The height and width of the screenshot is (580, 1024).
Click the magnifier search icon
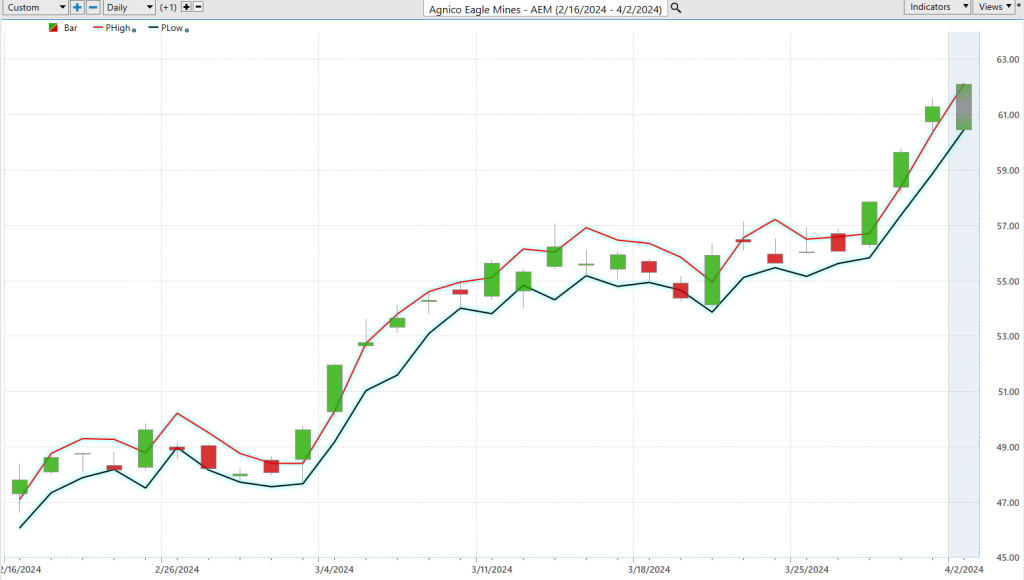click(676, 8)
